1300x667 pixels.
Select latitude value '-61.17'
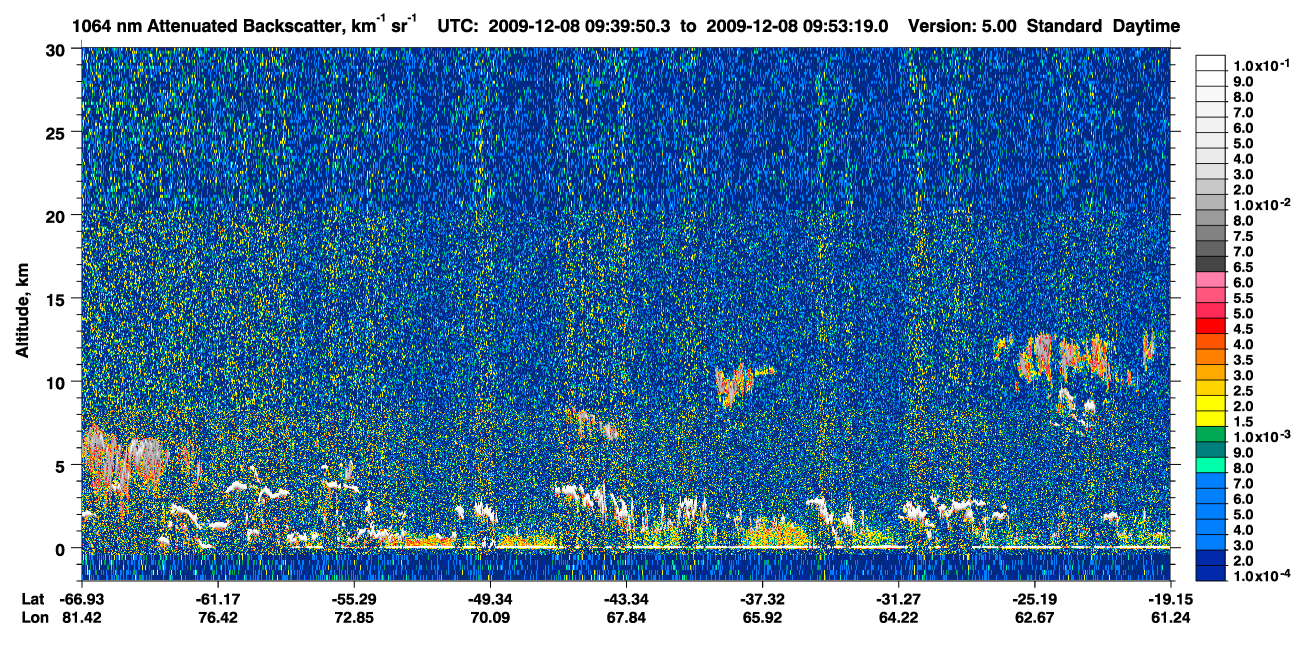217,599
